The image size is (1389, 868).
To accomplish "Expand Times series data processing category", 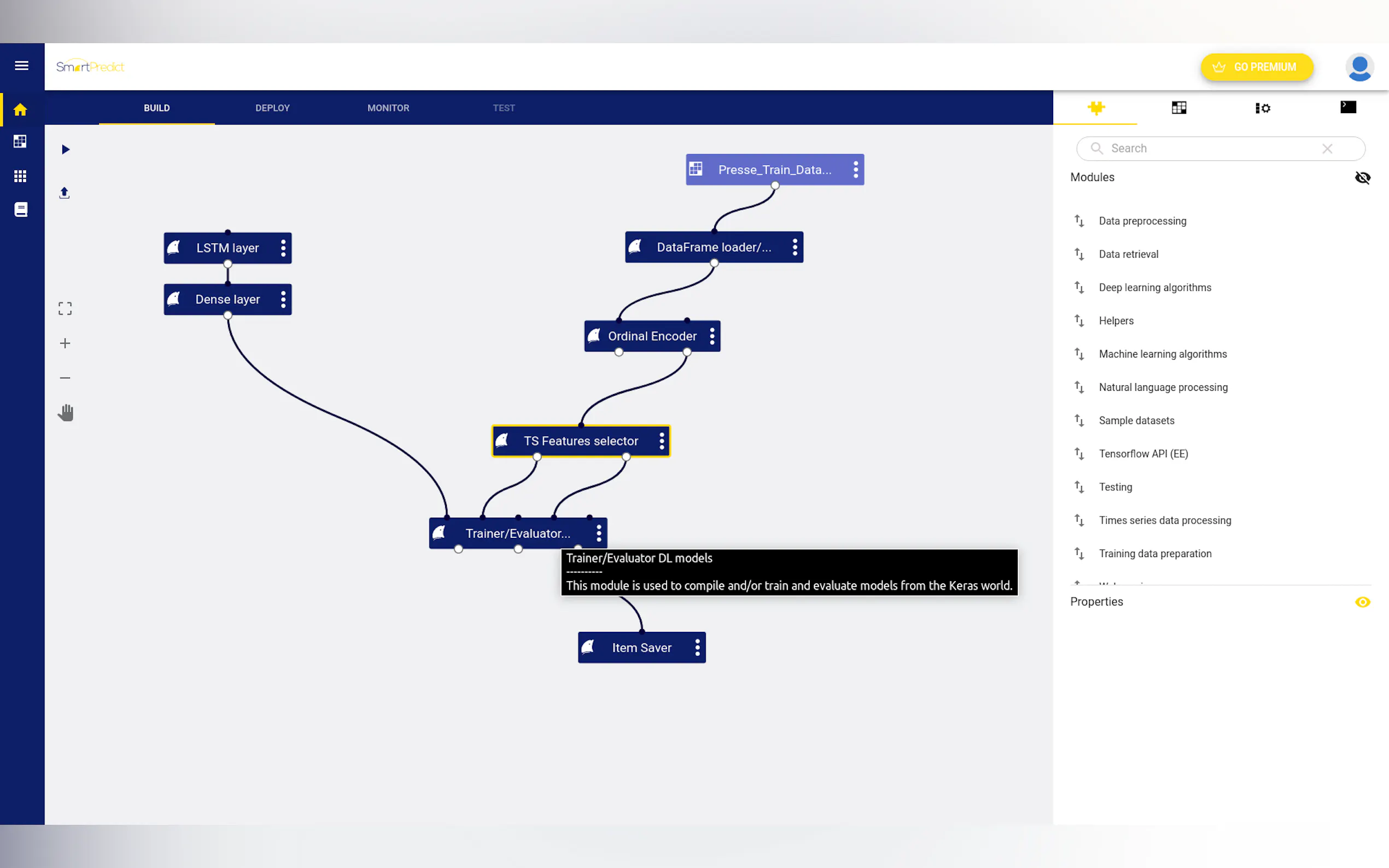I will [x=1164, y=520].
